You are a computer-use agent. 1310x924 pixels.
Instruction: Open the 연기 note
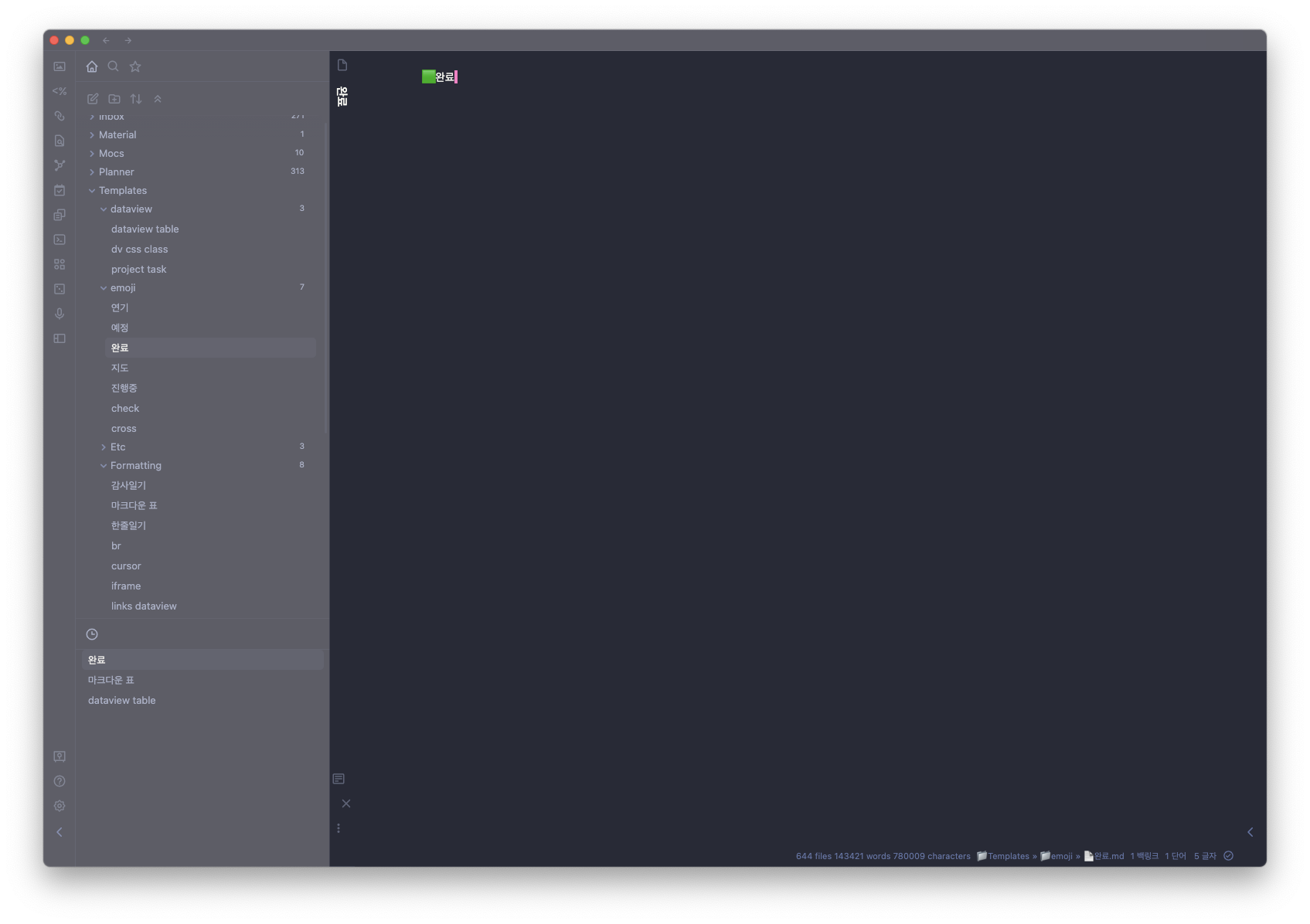tap(210, 307)
